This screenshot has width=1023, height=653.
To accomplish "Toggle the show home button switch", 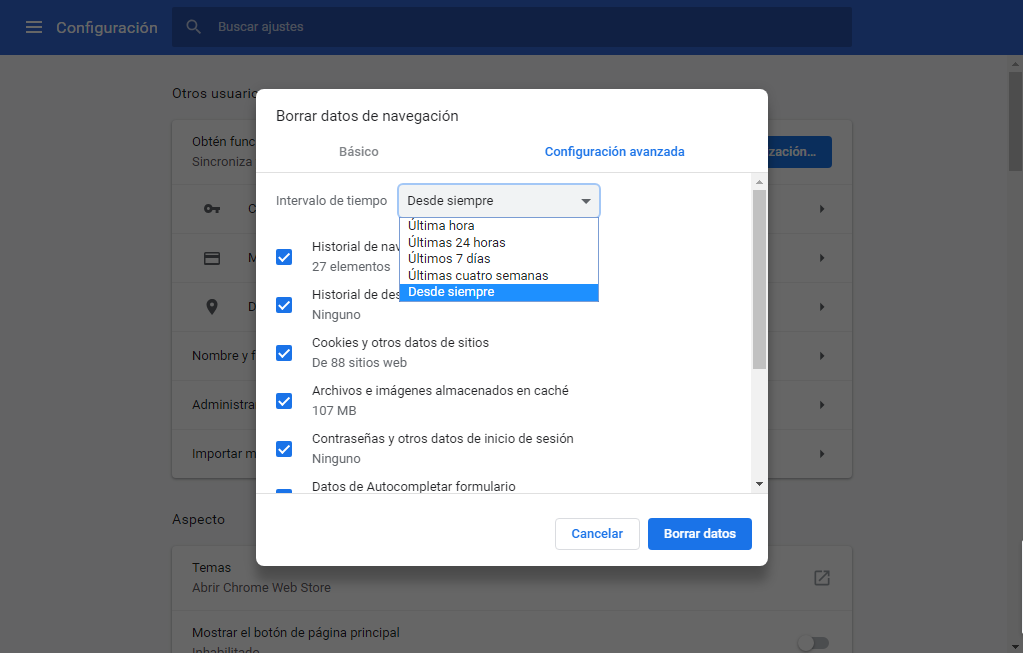I will tap(813, 642).
